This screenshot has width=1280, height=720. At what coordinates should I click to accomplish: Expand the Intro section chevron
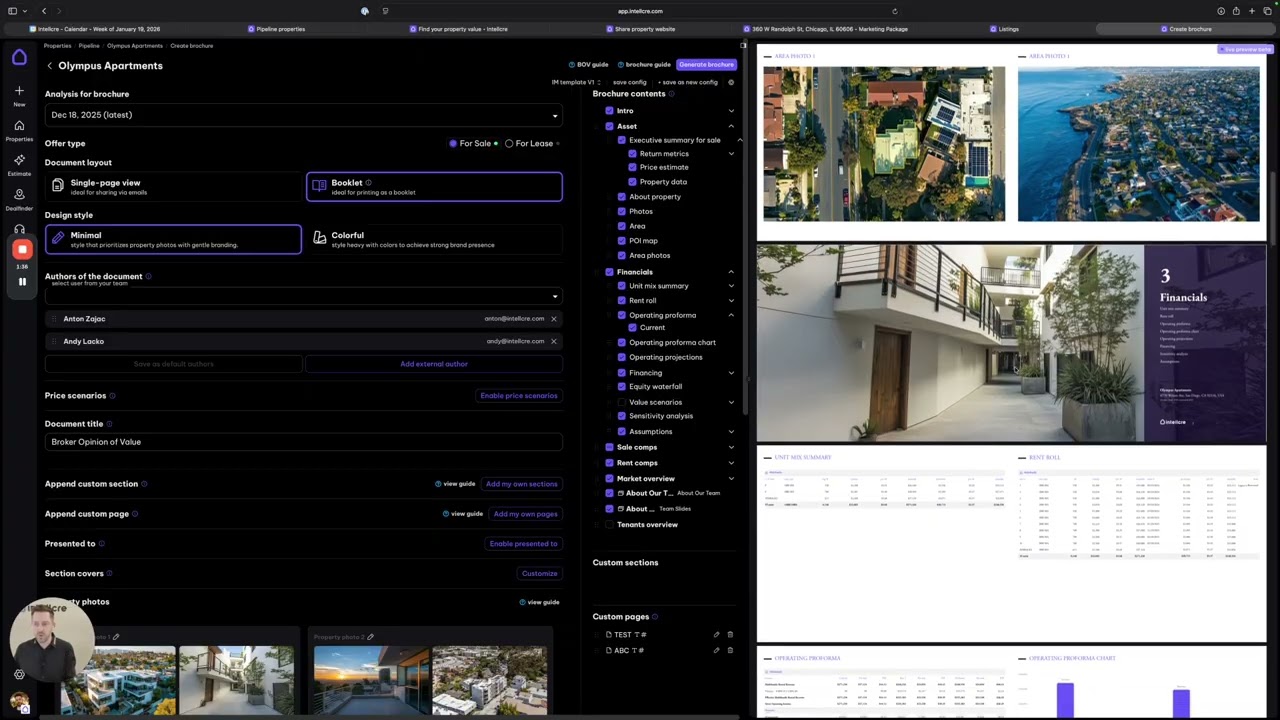point(731,111)
